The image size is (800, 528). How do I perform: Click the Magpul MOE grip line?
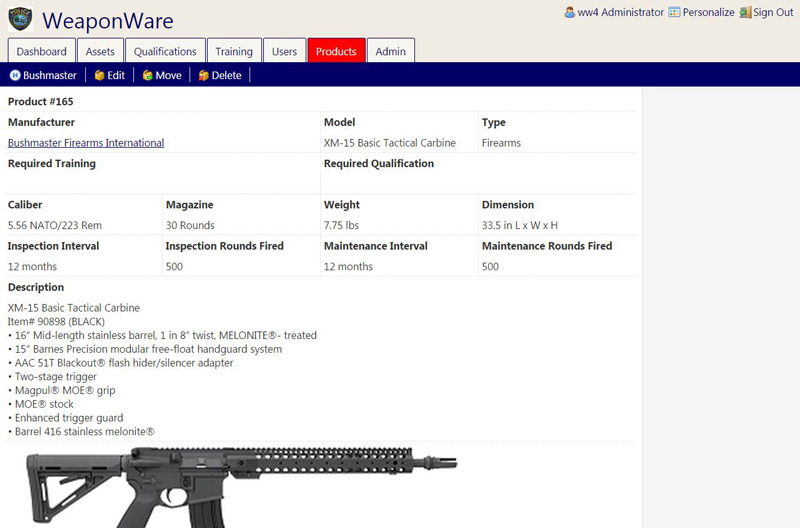coord(61,391)
